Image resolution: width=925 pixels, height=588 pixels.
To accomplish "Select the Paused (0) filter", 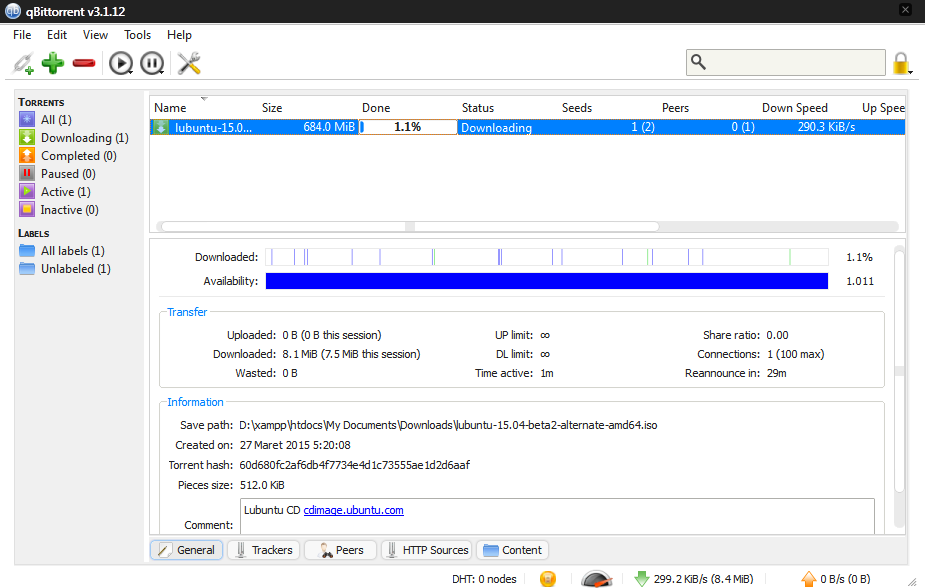I will pos(68,173).
